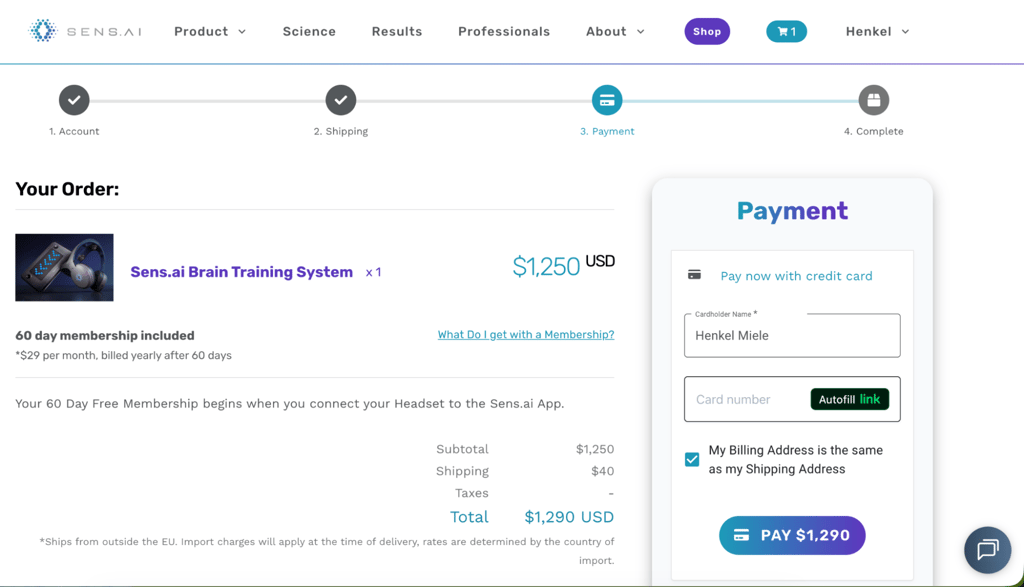Expand the About dropdown menu
Screen dimensions: 1024x587
pos(615,31)
